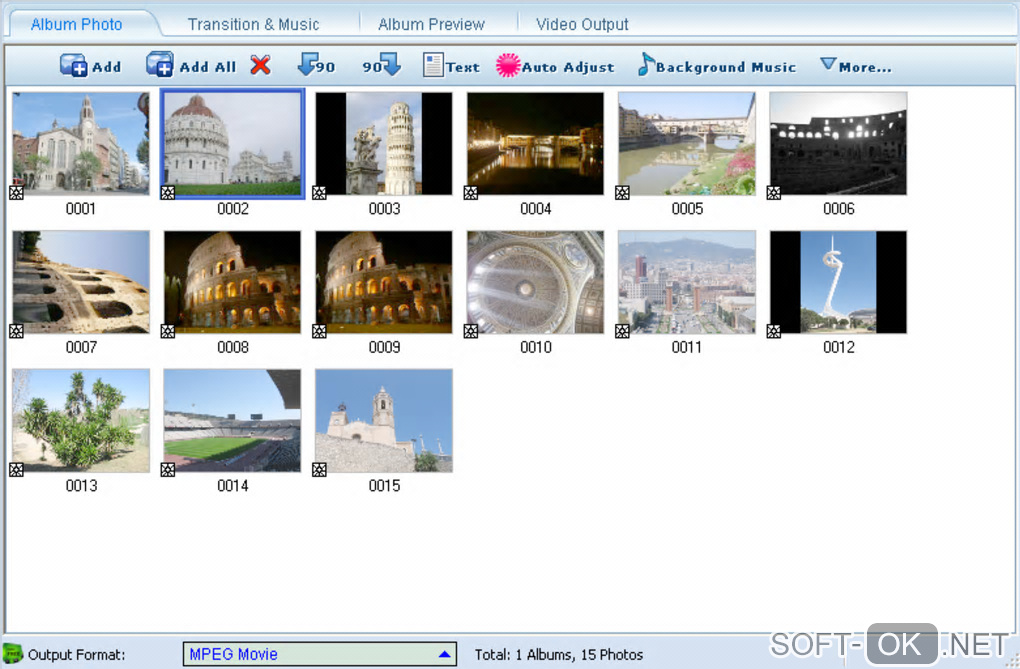
Task: Select Colosseum wall thumbnail 0007
Action: (x=81, y=282)
